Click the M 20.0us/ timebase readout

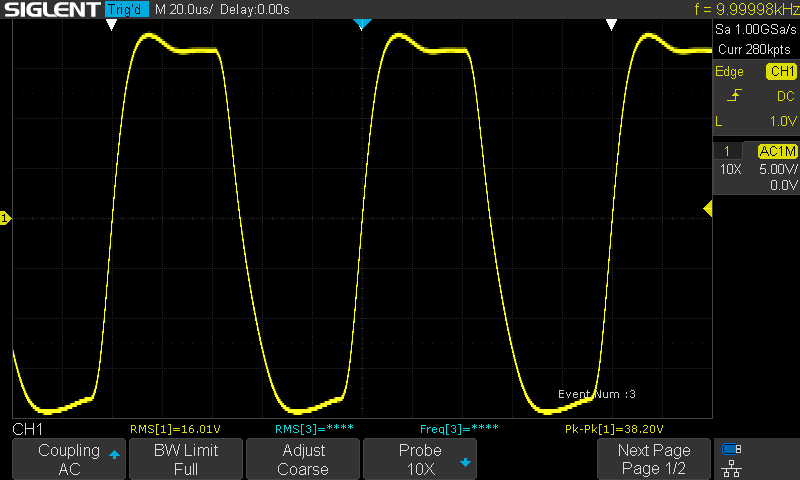click(183, 9)
